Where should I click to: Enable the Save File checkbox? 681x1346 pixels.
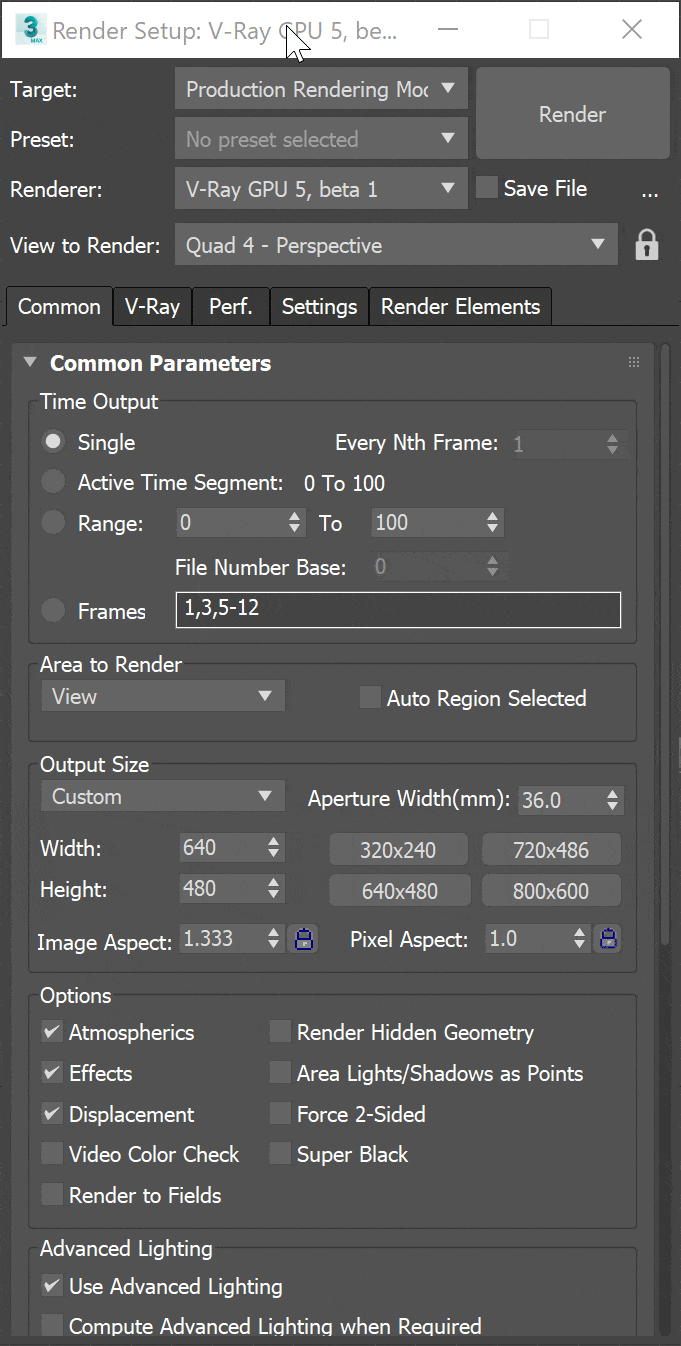pos(487,188)
